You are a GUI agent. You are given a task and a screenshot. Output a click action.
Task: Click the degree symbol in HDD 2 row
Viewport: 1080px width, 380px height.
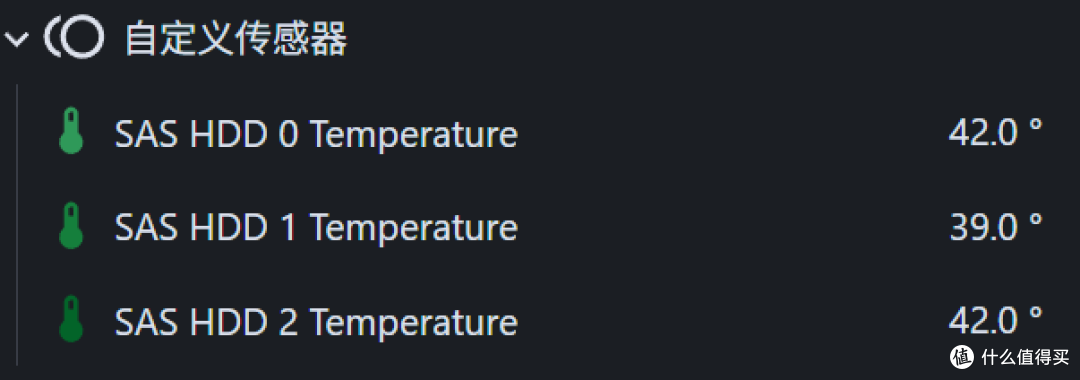pos(1035,313)
